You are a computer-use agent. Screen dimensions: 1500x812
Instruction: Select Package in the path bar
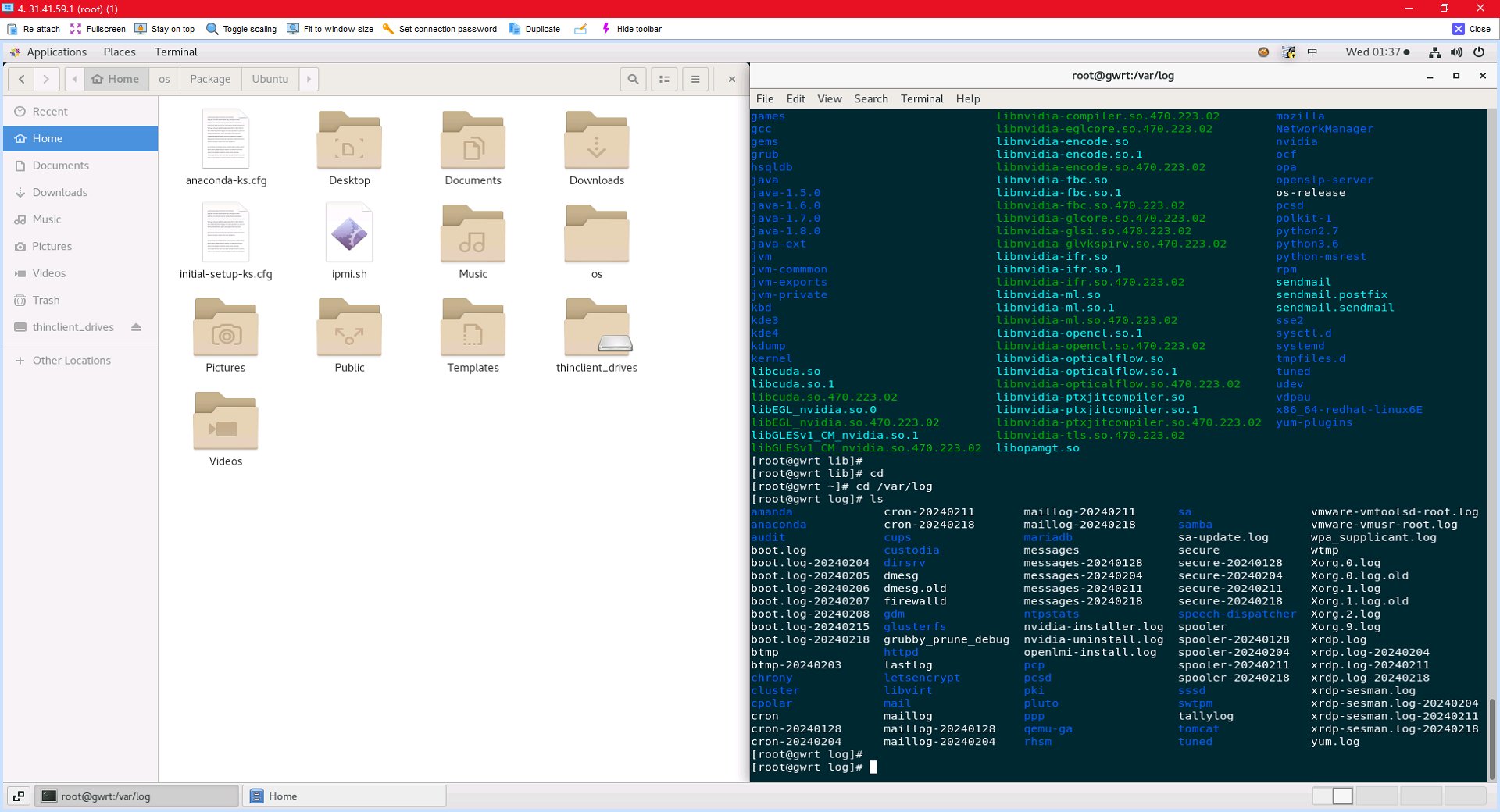tap(210, 79)
